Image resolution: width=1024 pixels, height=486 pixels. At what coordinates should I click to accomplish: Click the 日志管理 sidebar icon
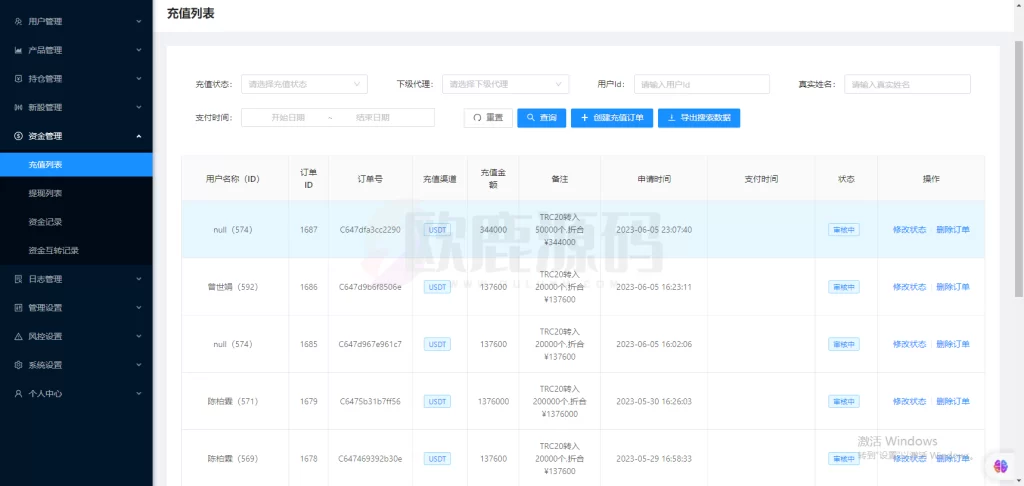(18, 279)
